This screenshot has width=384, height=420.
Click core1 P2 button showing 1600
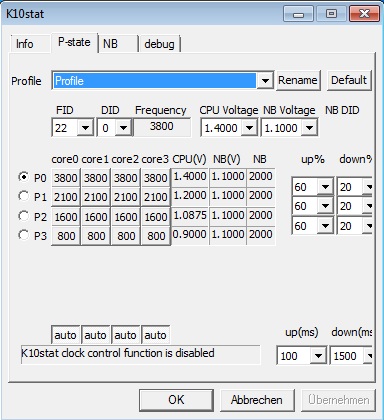[96, 217]
